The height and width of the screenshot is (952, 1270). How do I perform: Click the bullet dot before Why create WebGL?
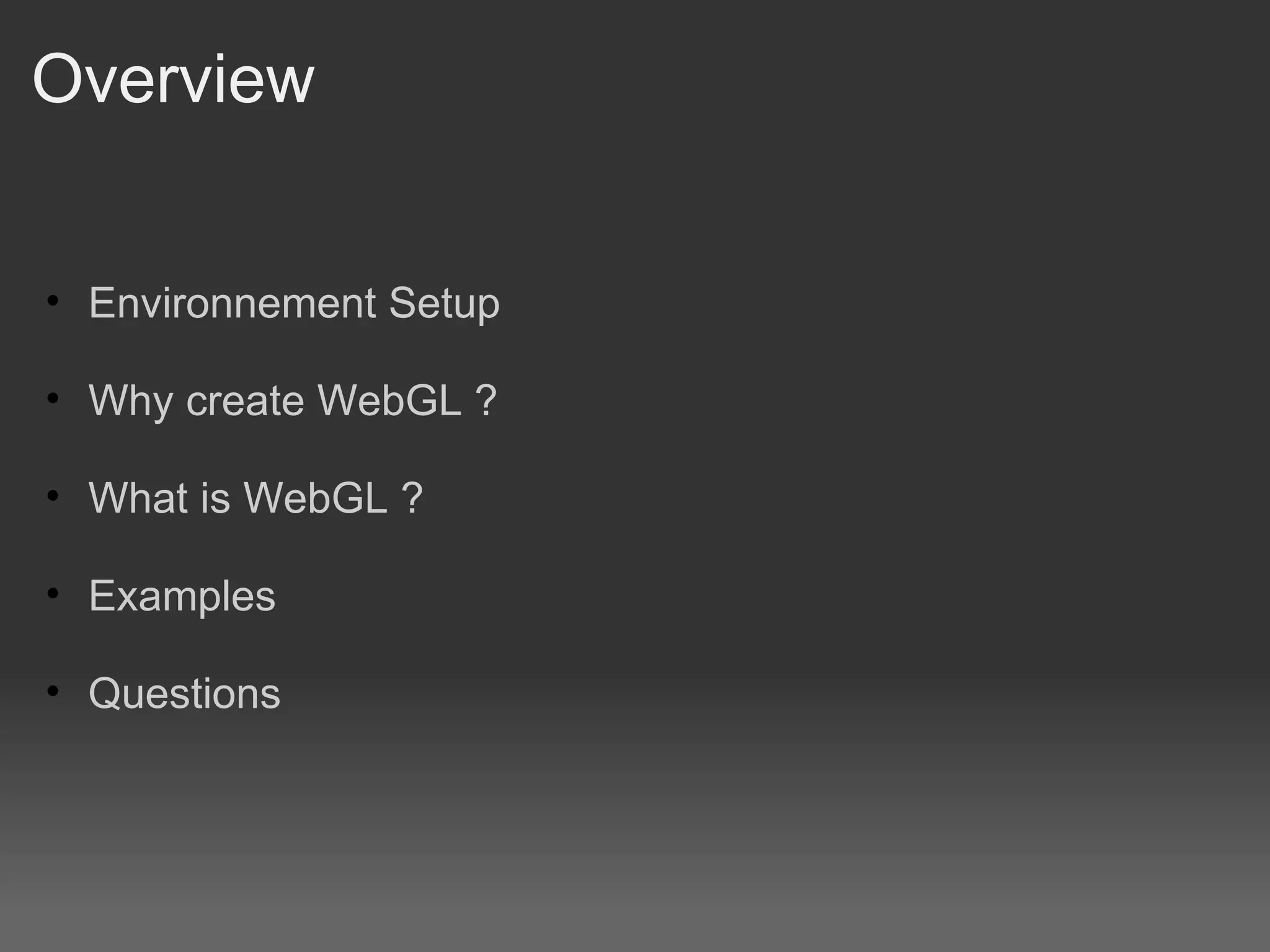point(53,399)
